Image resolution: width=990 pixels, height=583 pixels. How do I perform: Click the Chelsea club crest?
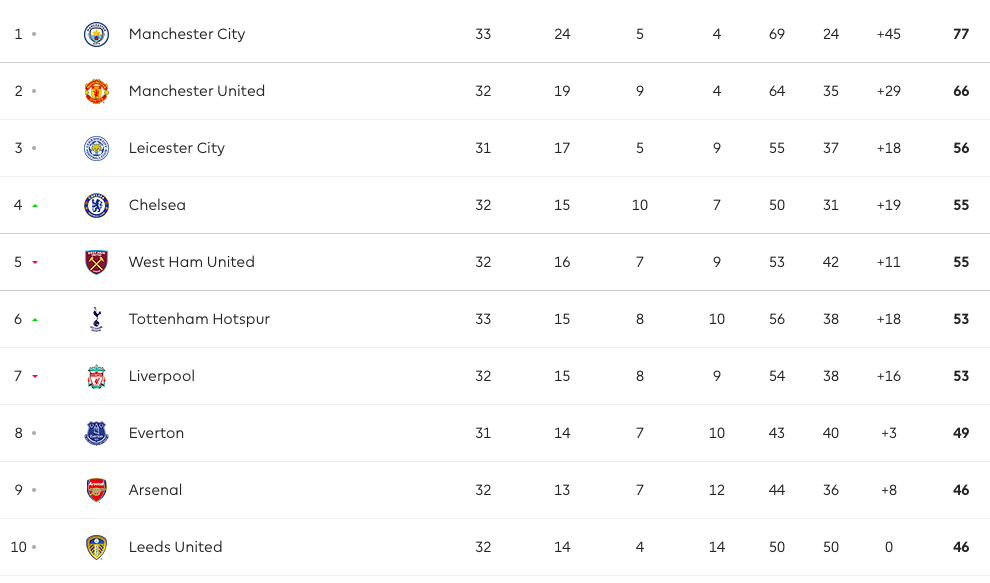point(97,205)
